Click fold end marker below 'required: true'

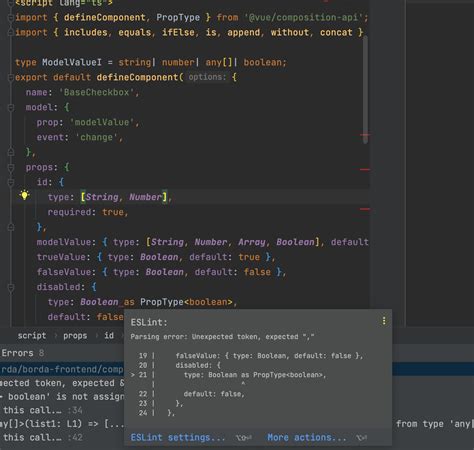[x=10, y=227]
